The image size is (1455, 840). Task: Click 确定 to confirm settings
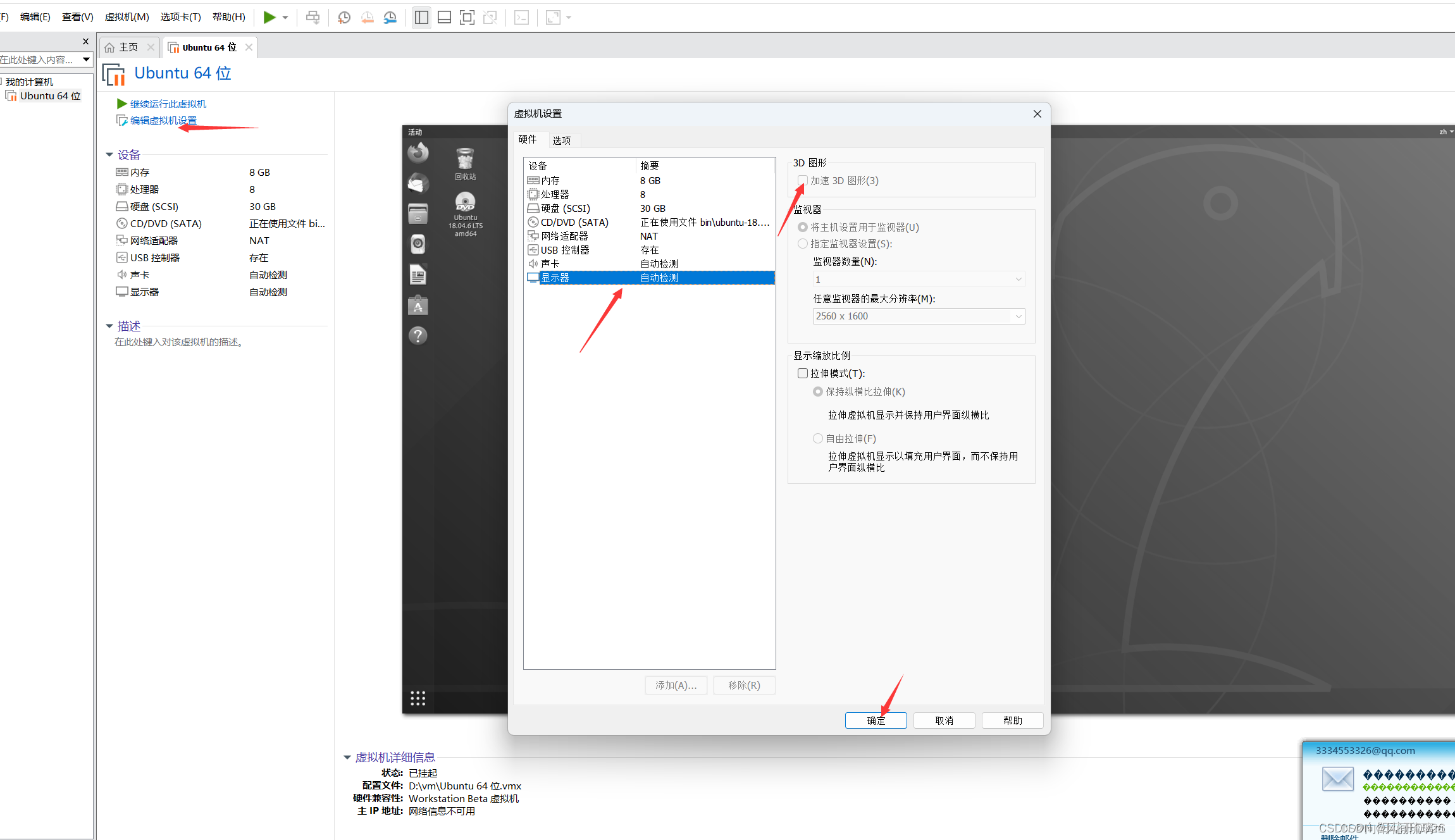pos(876,721)
